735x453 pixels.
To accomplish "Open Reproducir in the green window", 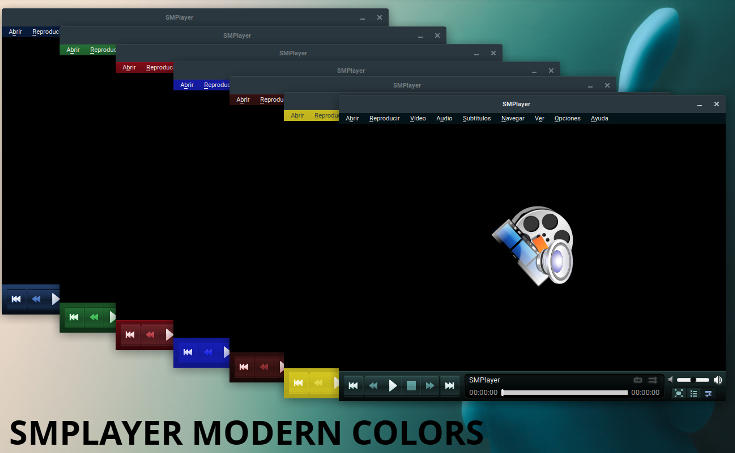I will tap(103, 50).
